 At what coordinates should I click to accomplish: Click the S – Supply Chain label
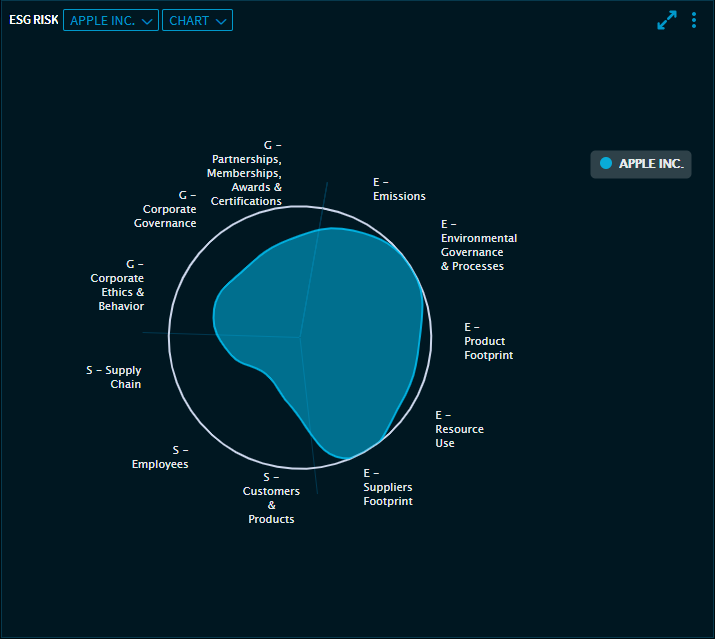click(114, 377)
